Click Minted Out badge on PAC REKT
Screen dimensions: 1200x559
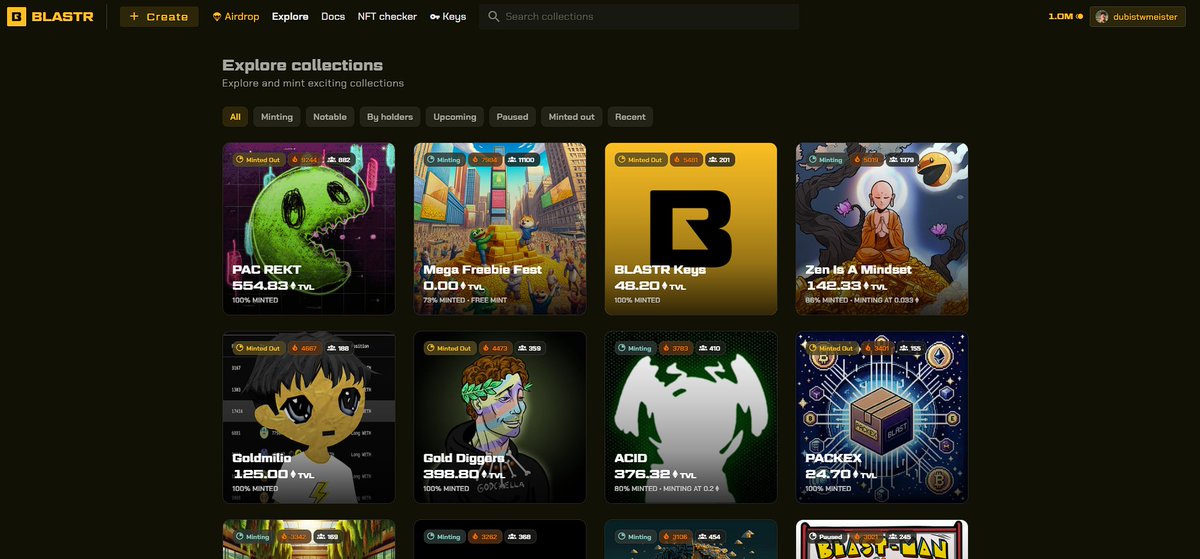tap(259, 160)
